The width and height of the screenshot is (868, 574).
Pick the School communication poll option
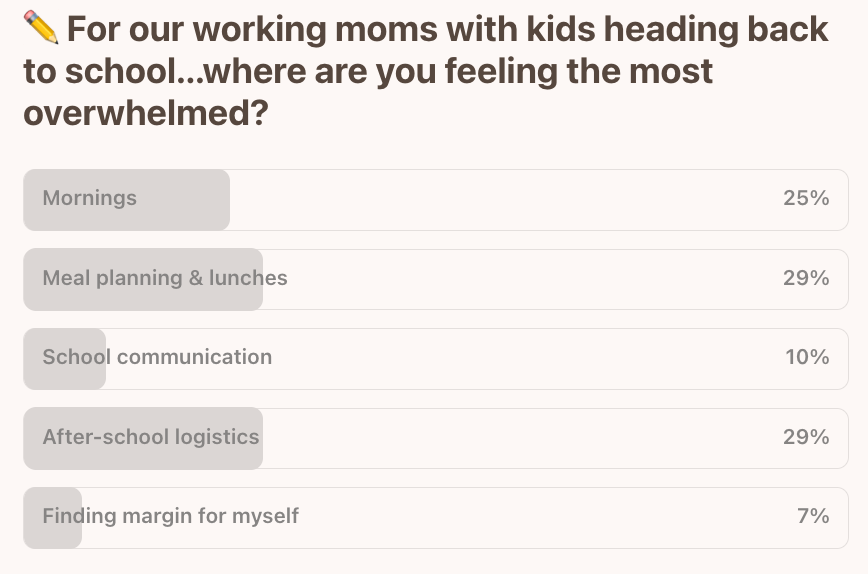click(436, 359)
